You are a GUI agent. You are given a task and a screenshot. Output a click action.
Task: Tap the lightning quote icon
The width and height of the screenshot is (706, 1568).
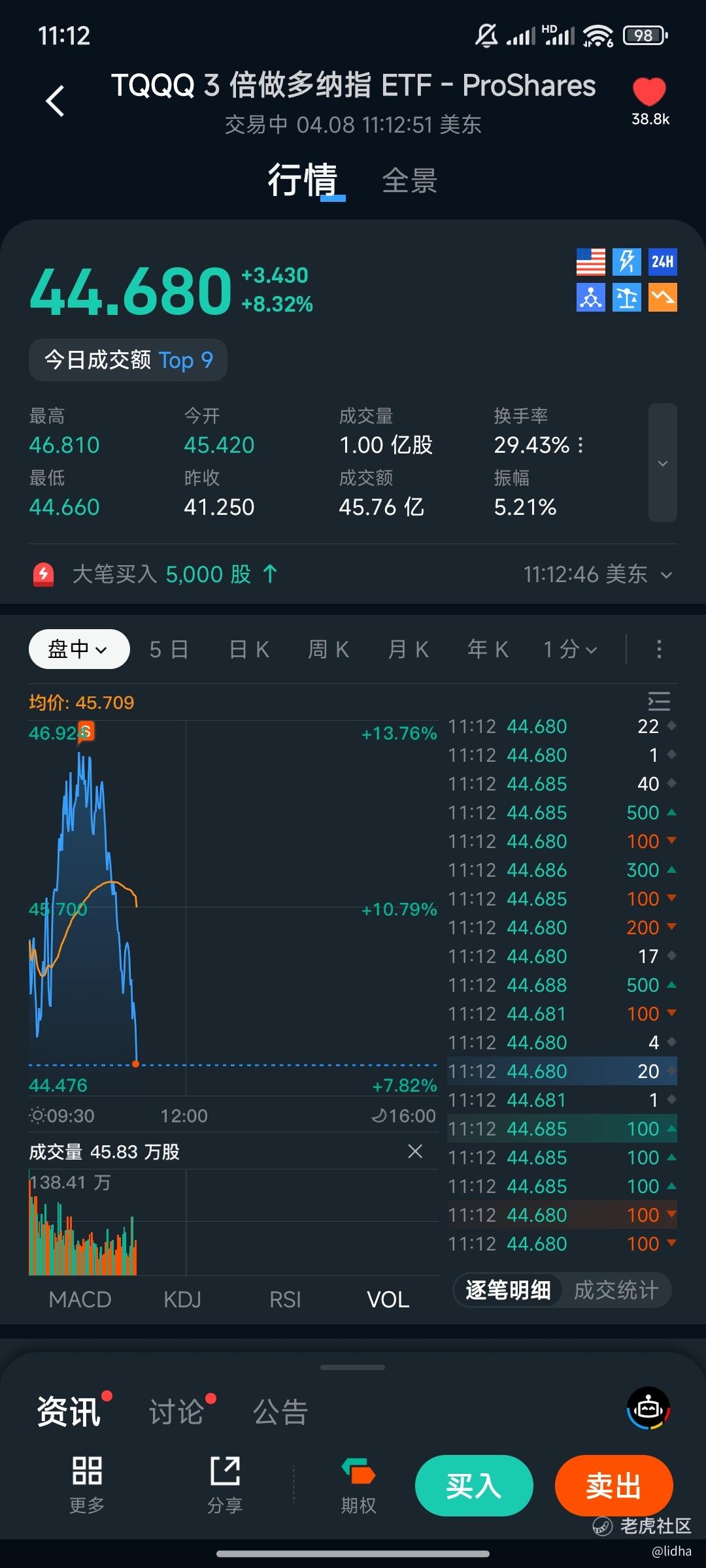click(627, 262)
